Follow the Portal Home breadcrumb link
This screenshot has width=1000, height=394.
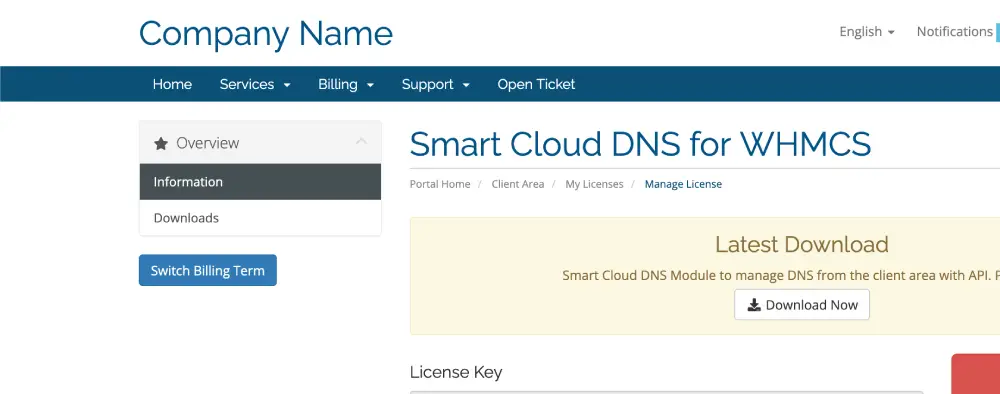click(440, 184)
